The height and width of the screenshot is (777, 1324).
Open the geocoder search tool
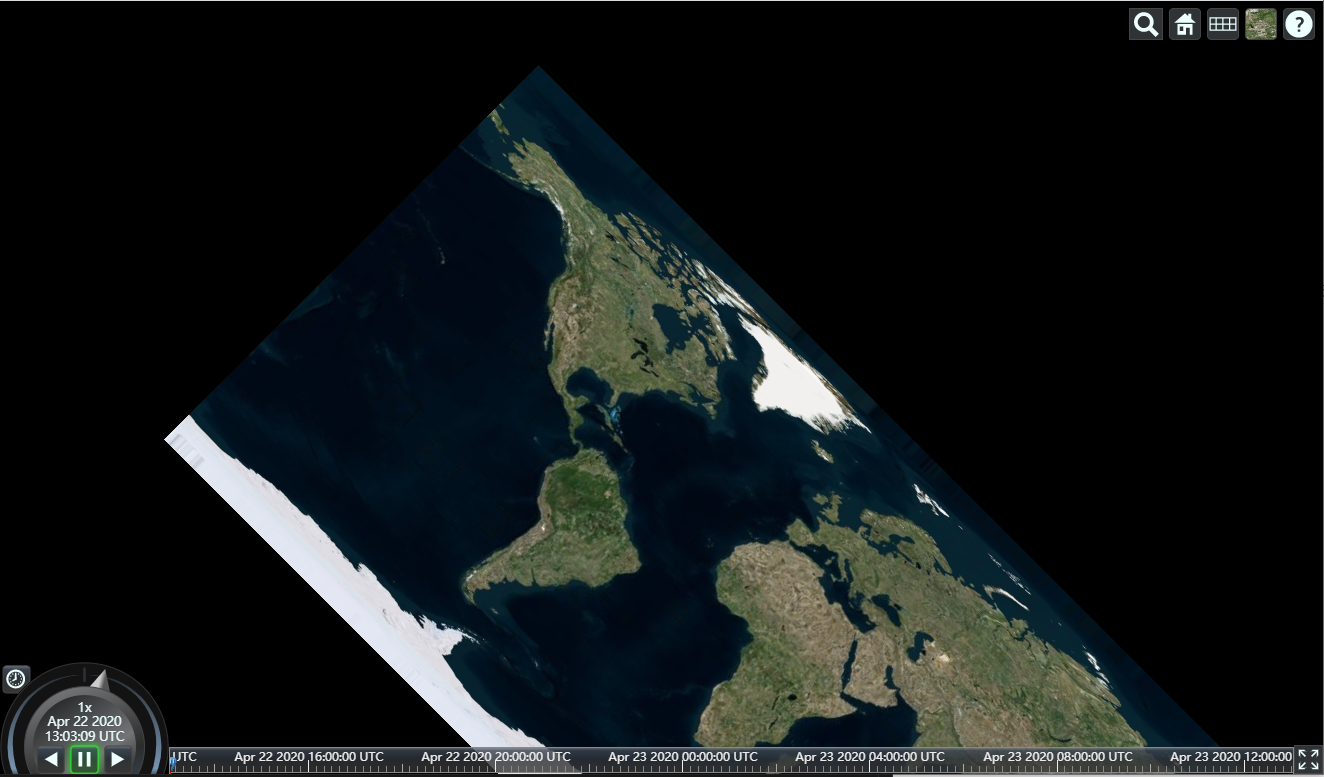click(x=1146, y=24)
